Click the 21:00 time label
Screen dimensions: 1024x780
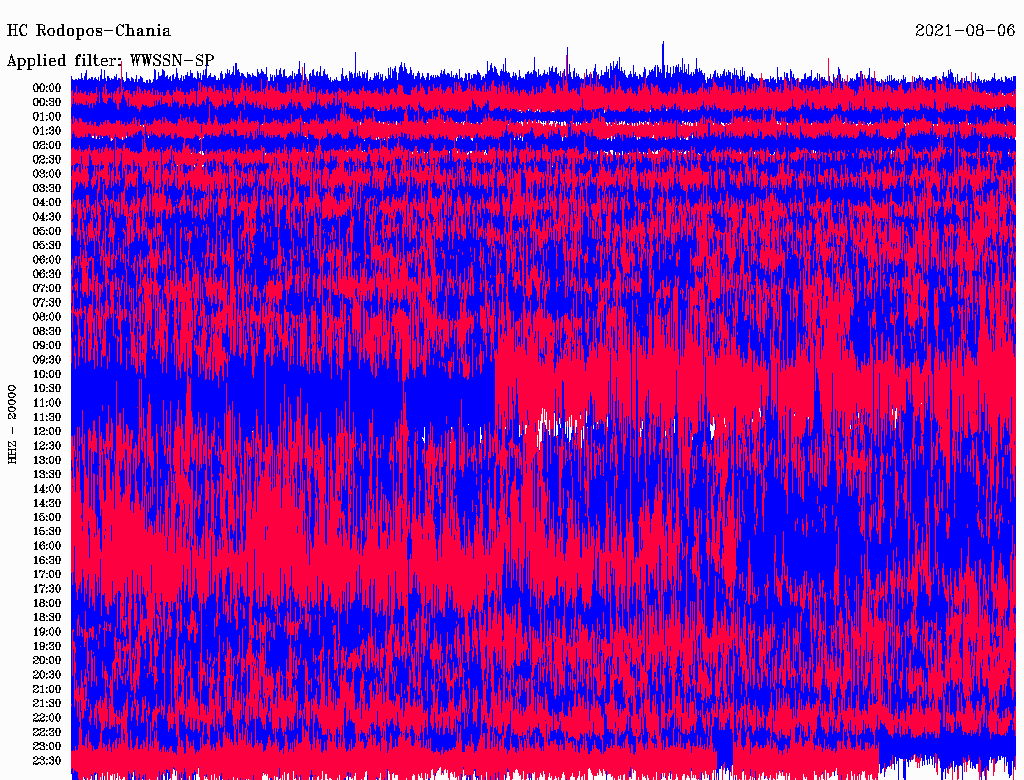pos(47,689)
